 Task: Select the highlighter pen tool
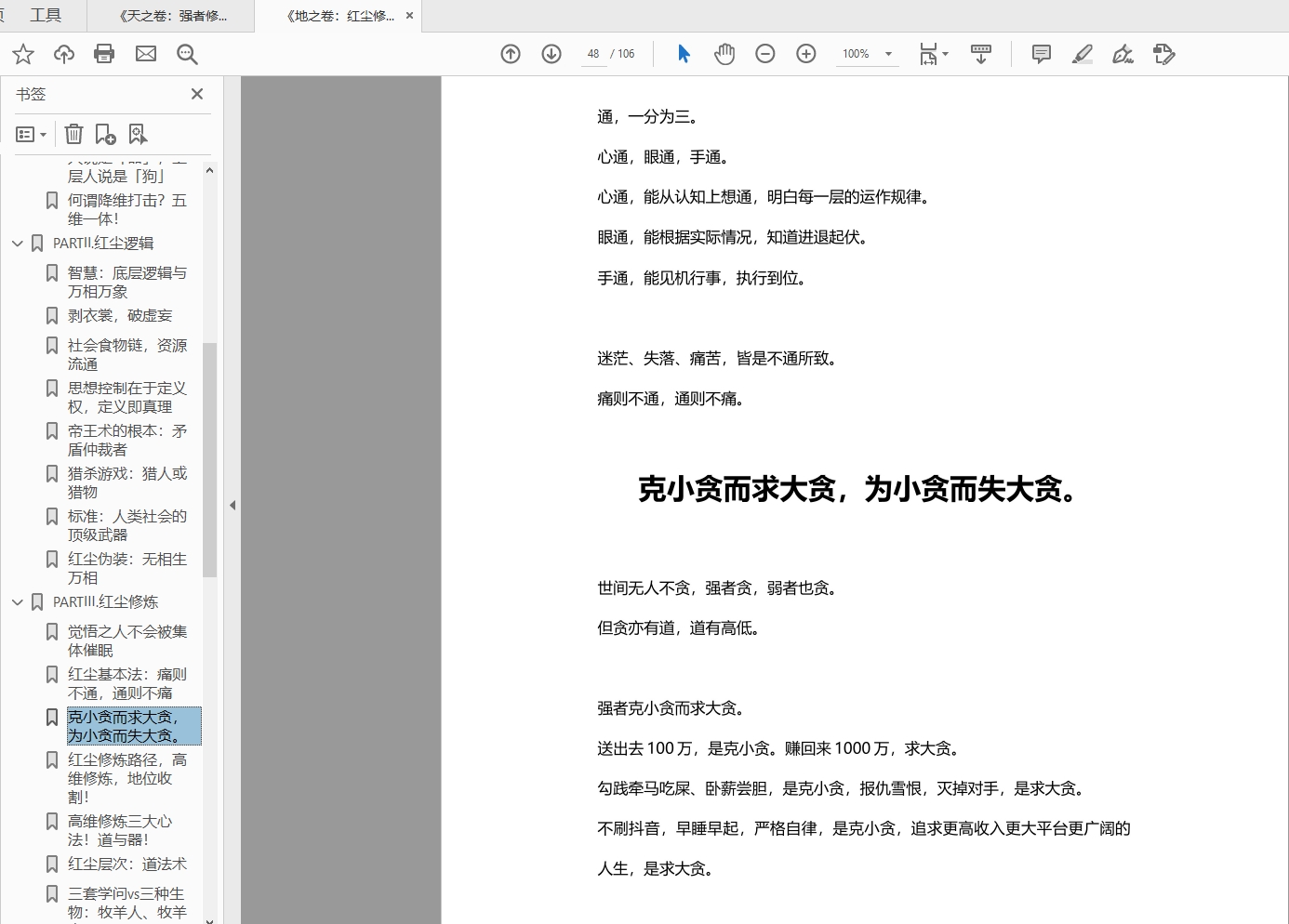(x=1082, y=54)
